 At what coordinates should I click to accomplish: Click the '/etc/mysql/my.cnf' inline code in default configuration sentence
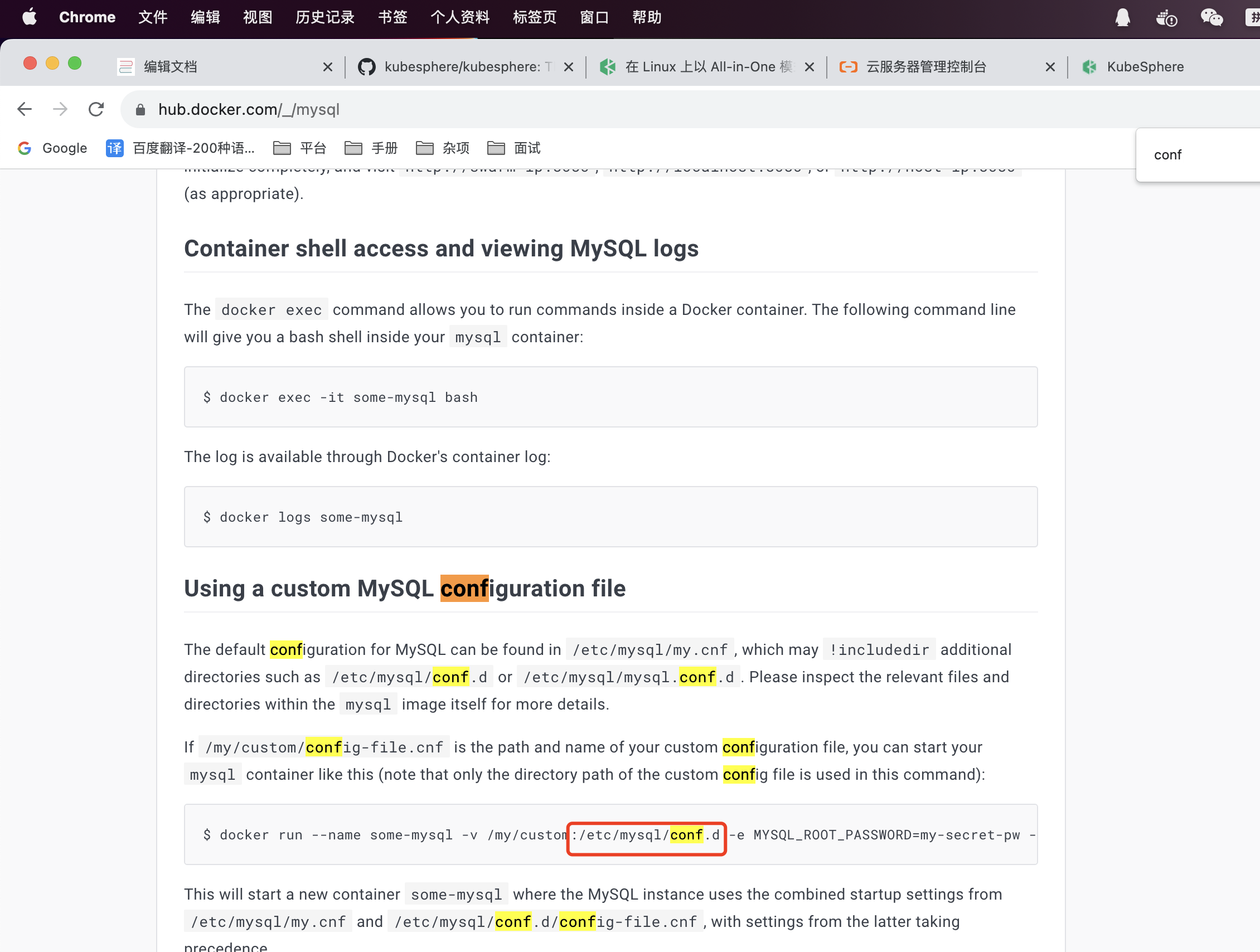coord(650,650)
